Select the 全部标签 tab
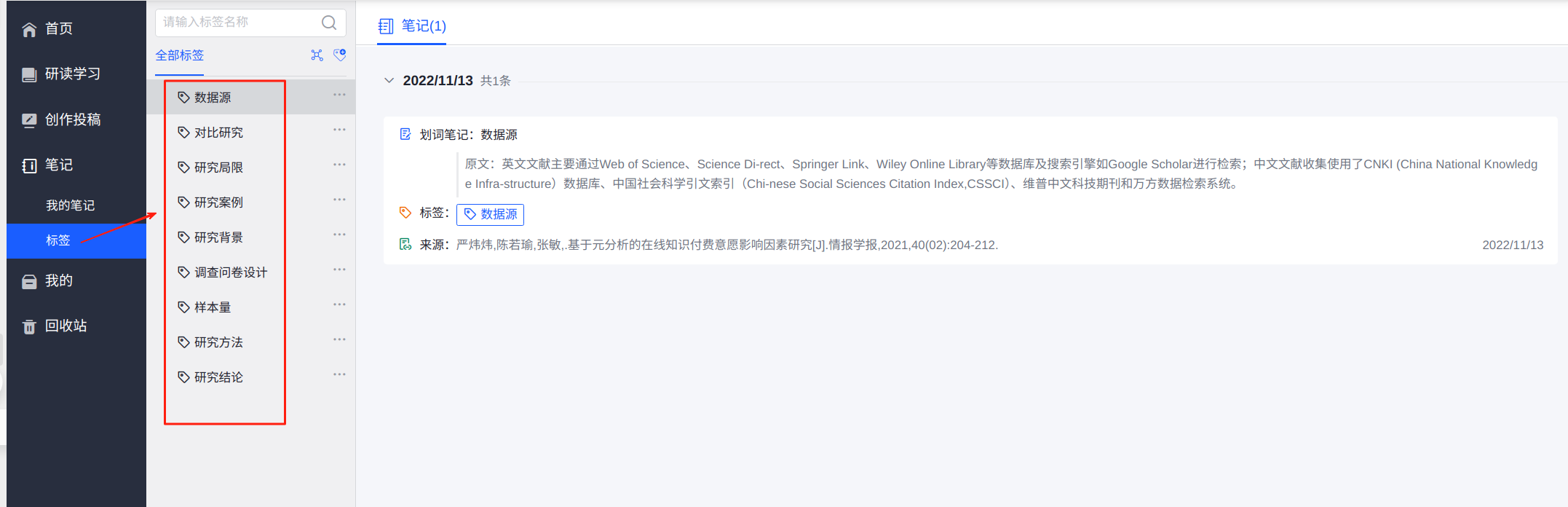 (x=180, y=55)
